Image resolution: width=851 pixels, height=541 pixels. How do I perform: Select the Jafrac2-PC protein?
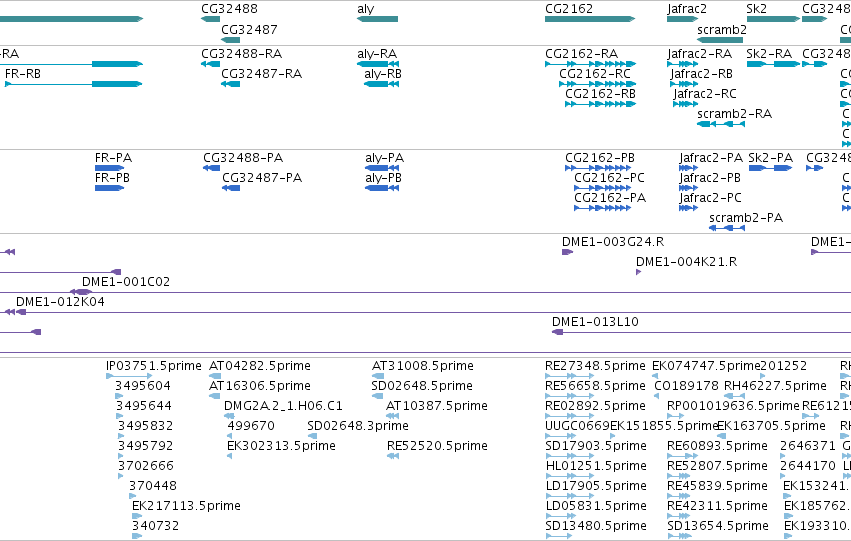click(x=689, y=208)
